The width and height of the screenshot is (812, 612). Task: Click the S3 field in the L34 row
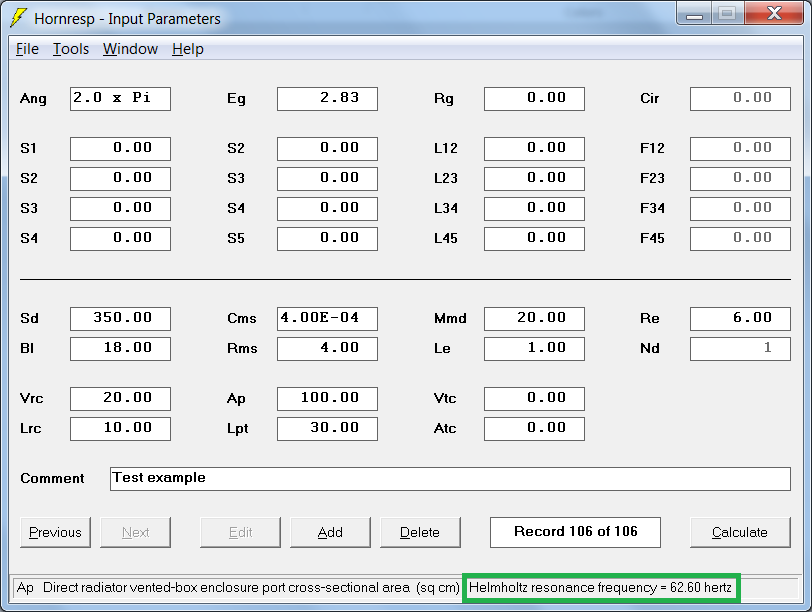click(120, 209)
